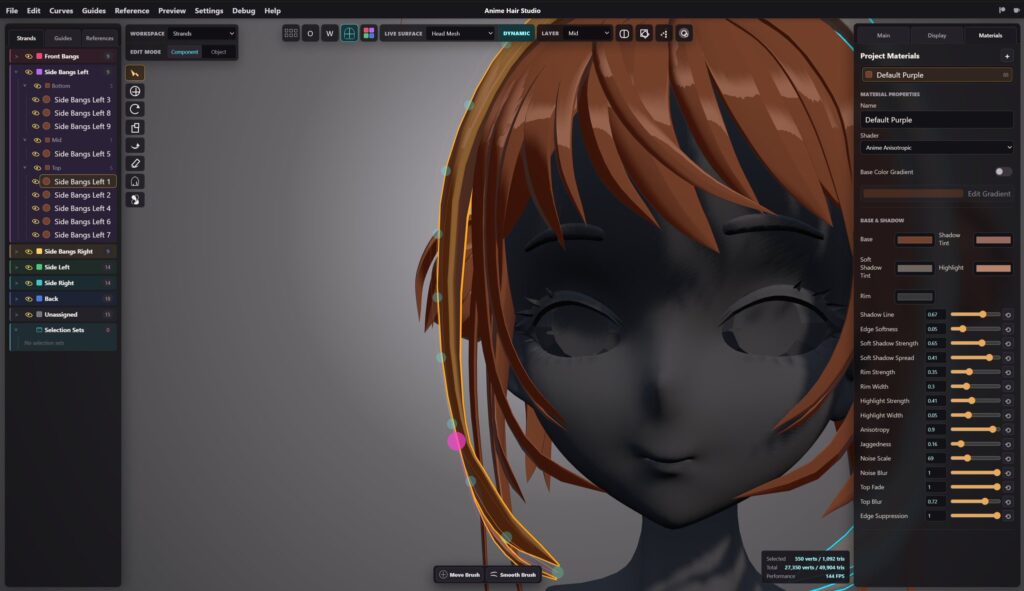Reset the Shadow Line value

1008,315
